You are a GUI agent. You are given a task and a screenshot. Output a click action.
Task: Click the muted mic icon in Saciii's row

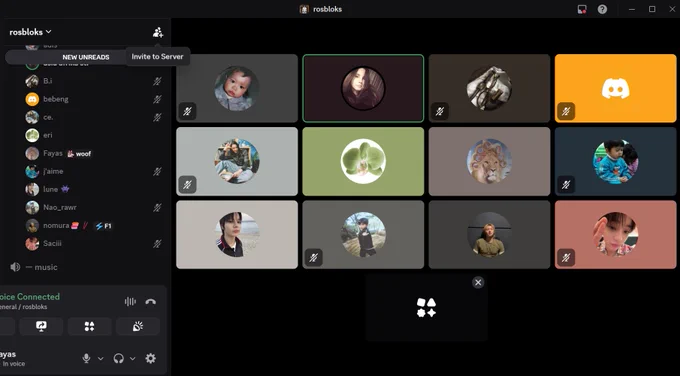(x=157, y=244)
